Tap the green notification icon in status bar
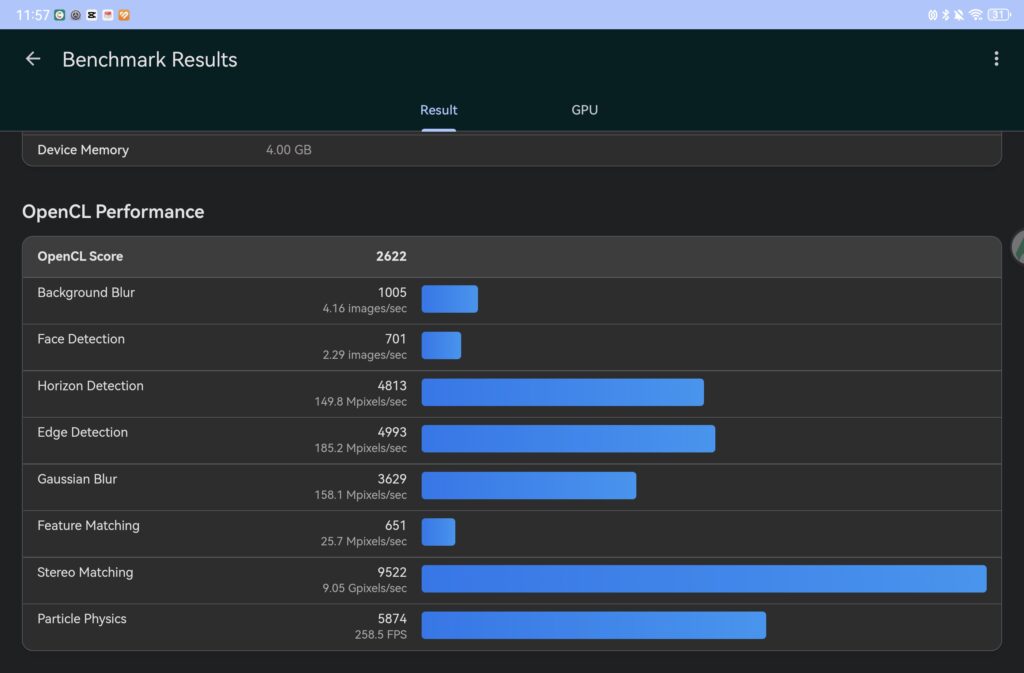This screenshot has height=673, width=1024. click(59, 15)
